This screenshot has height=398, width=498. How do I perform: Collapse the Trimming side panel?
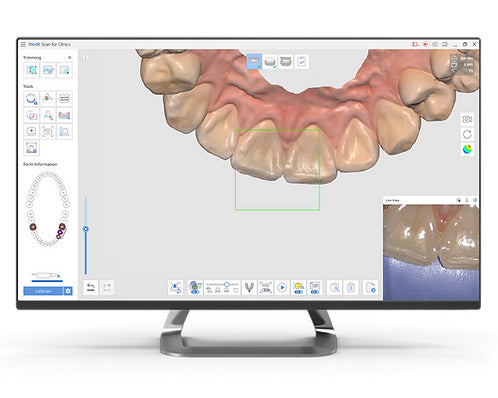69,58
